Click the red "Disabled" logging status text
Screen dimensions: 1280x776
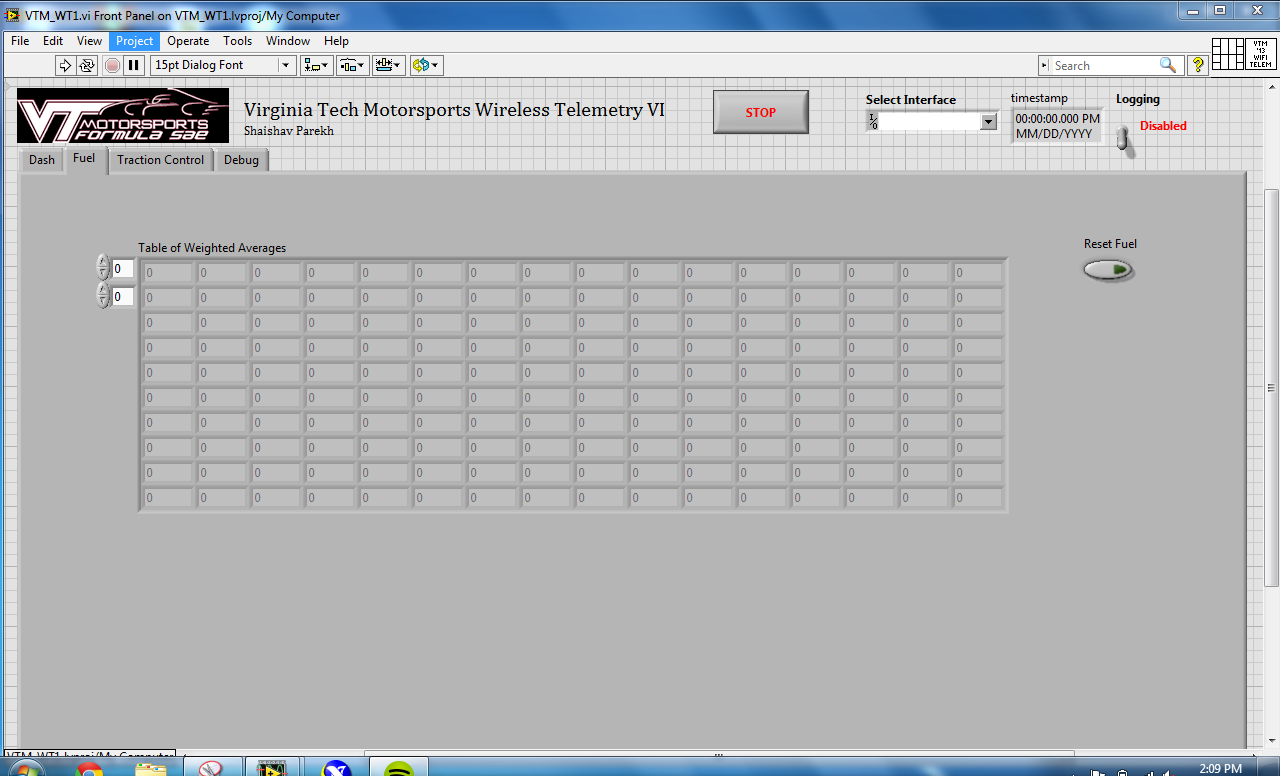(1163, 126)
